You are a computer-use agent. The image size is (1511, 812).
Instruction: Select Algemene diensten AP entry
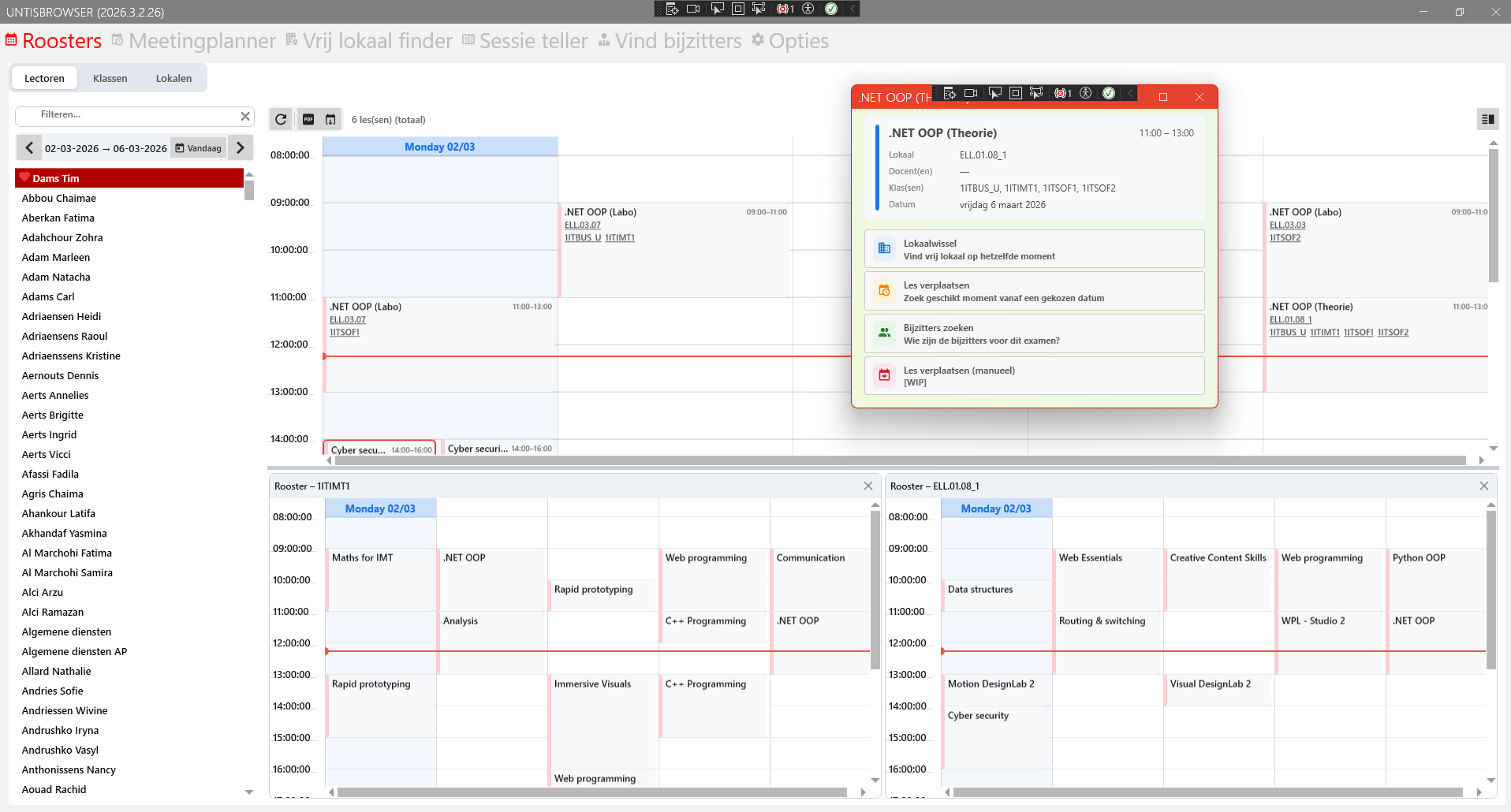pos(129,651)
